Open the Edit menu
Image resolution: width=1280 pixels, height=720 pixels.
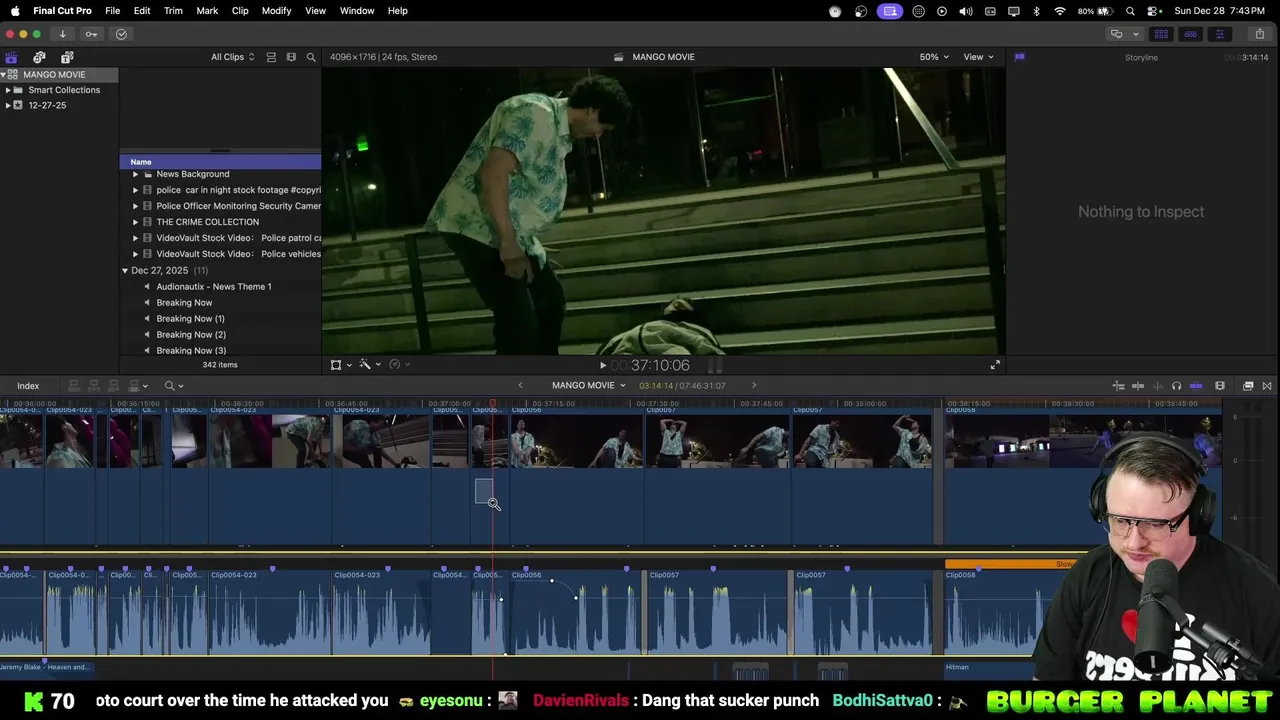(x=142, y=11)
